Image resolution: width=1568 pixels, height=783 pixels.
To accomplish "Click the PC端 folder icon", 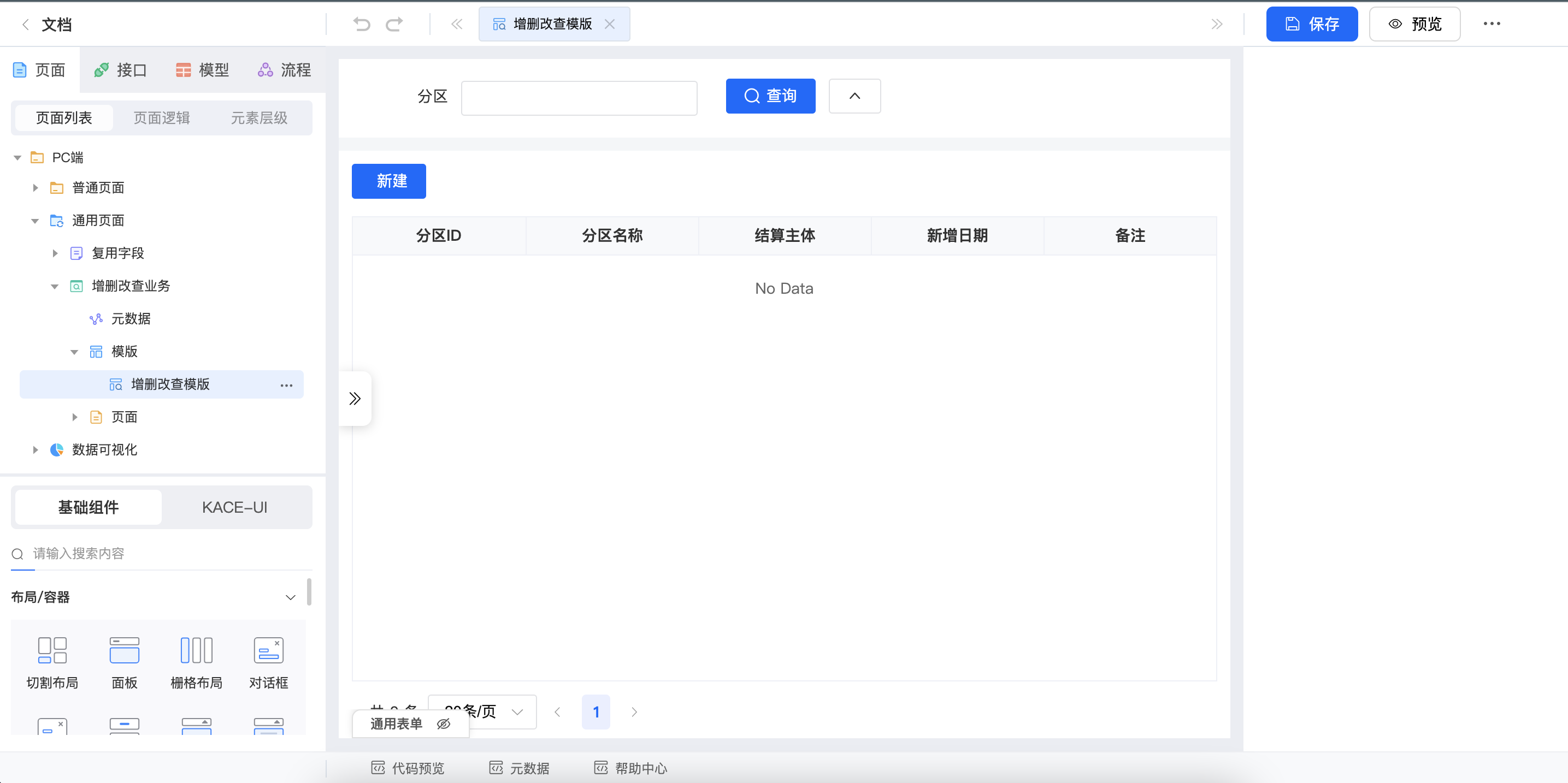I will tap(37, 158).
